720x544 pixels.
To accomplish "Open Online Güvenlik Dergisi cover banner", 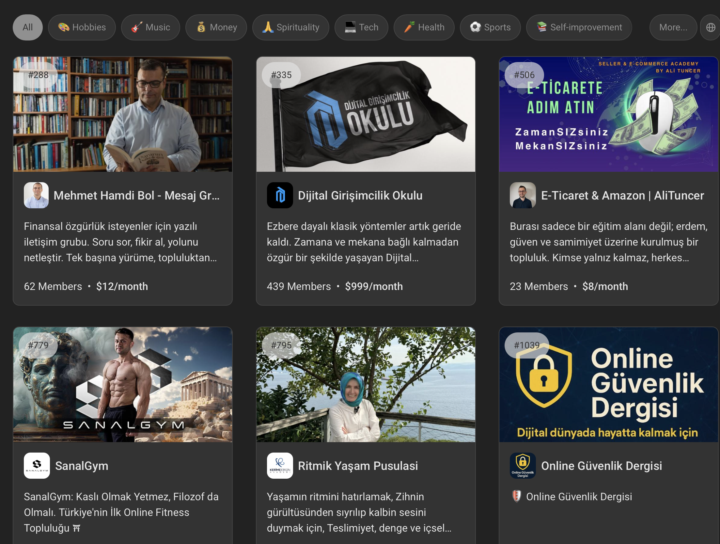I will [608, 385].
